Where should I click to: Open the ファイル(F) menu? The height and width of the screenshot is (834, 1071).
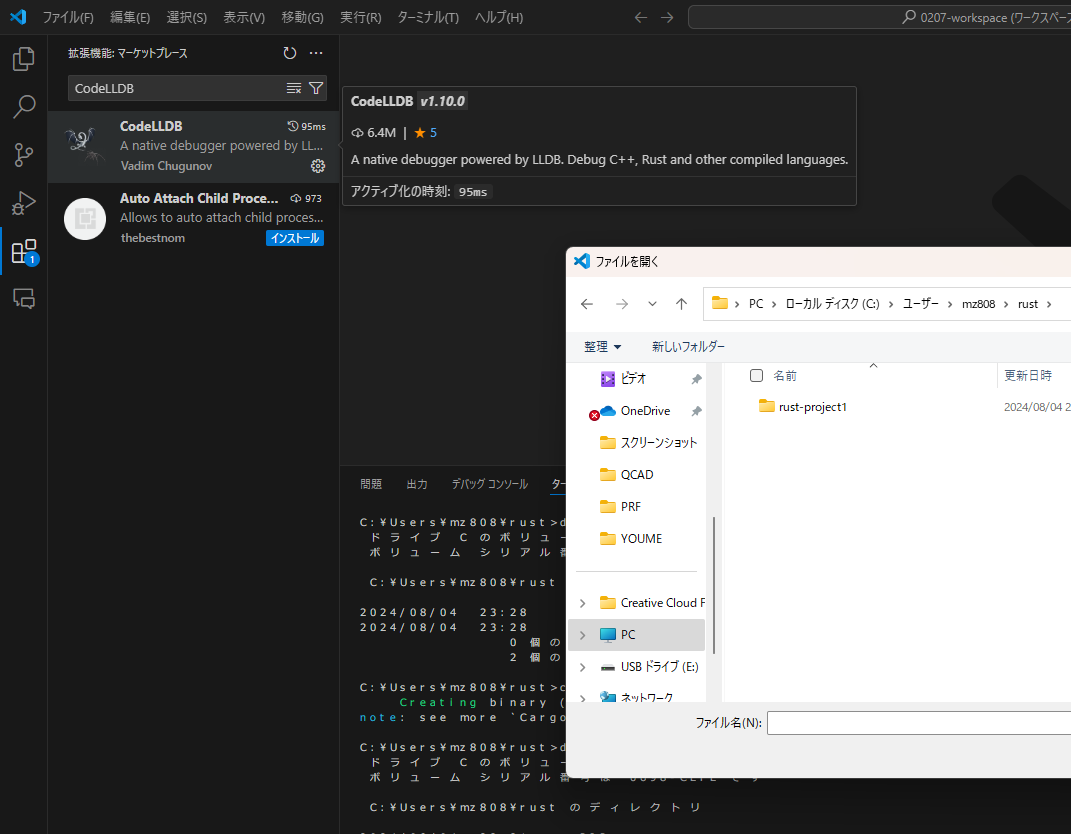click(x=68, y=17)
